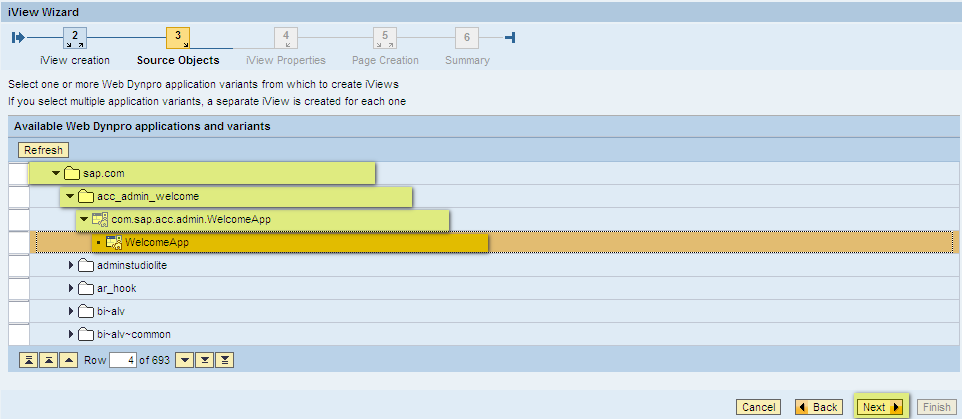The height and width of the screenshot is (419, 962).
Task: Click the Row number input field
Action: (x=123, y=361)
